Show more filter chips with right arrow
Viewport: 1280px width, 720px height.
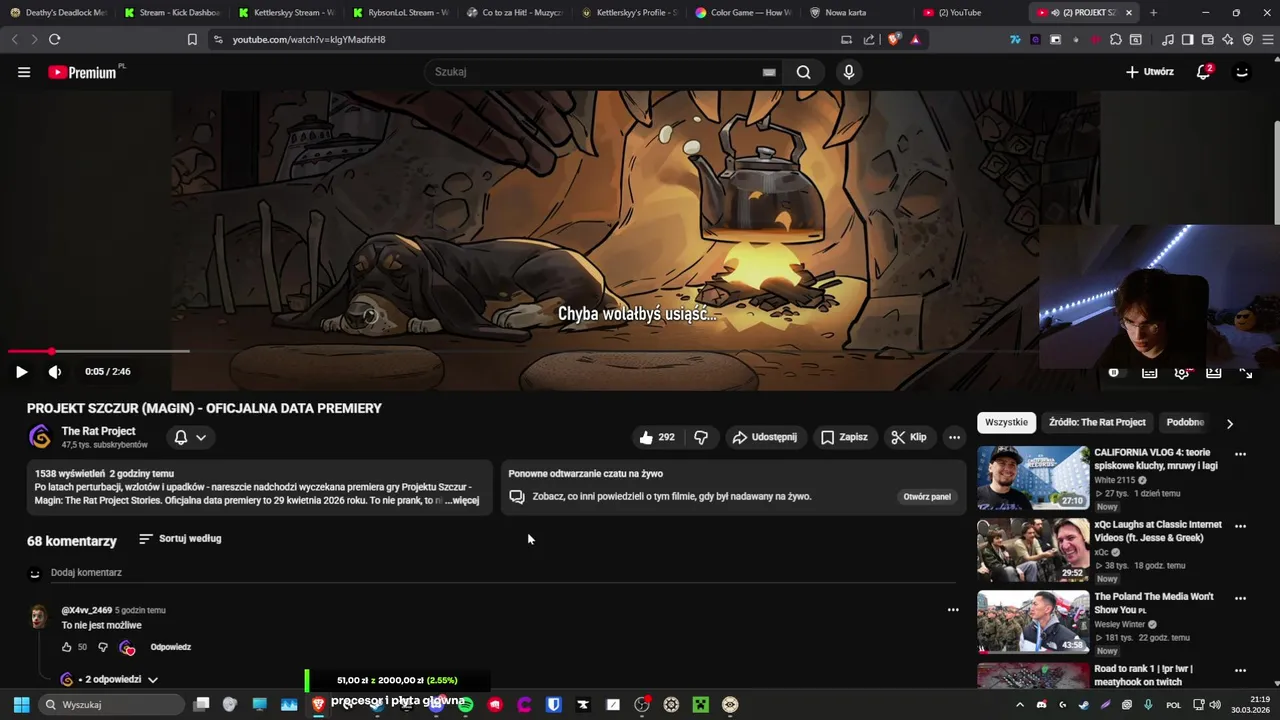(x=1230, y=423)
